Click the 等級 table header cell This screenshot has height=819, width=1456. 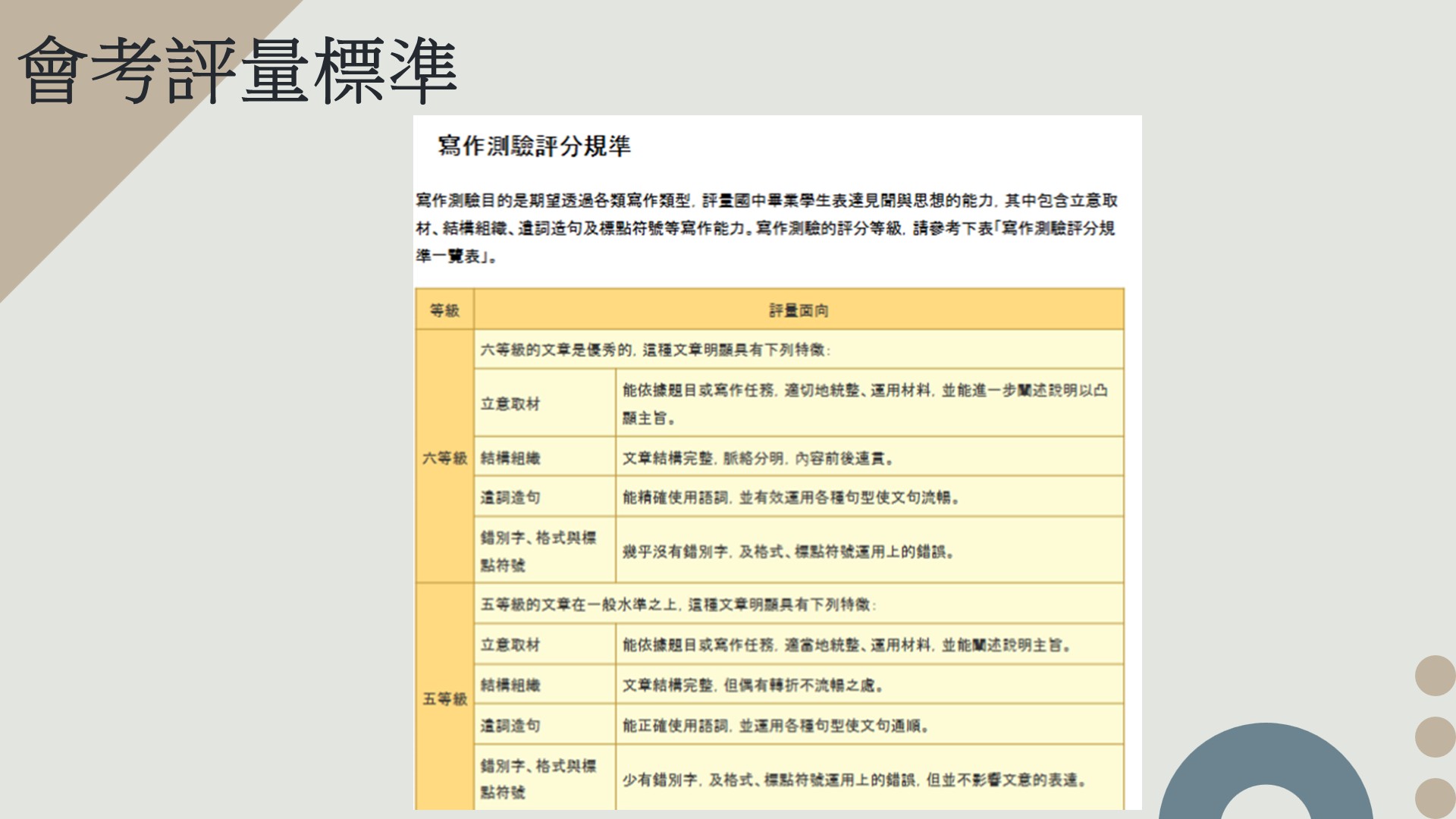(444, 310)
